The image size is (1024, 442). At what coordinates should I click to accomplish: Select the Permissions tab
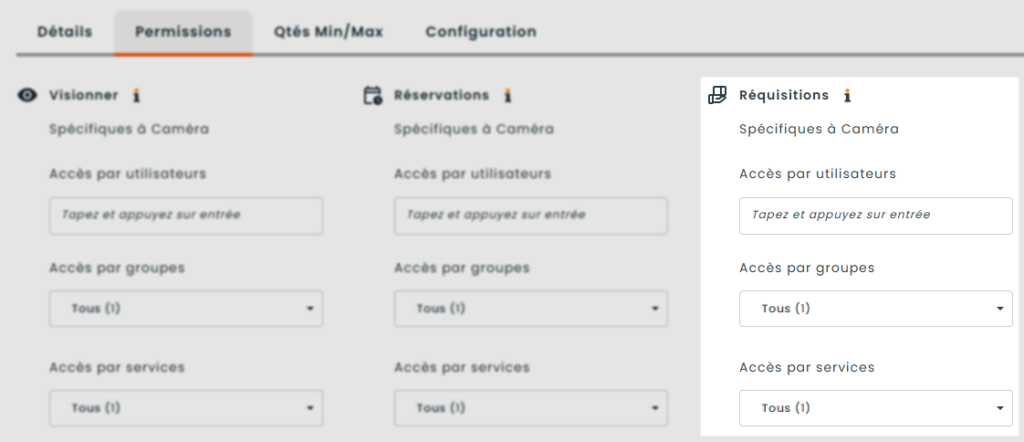183,31
